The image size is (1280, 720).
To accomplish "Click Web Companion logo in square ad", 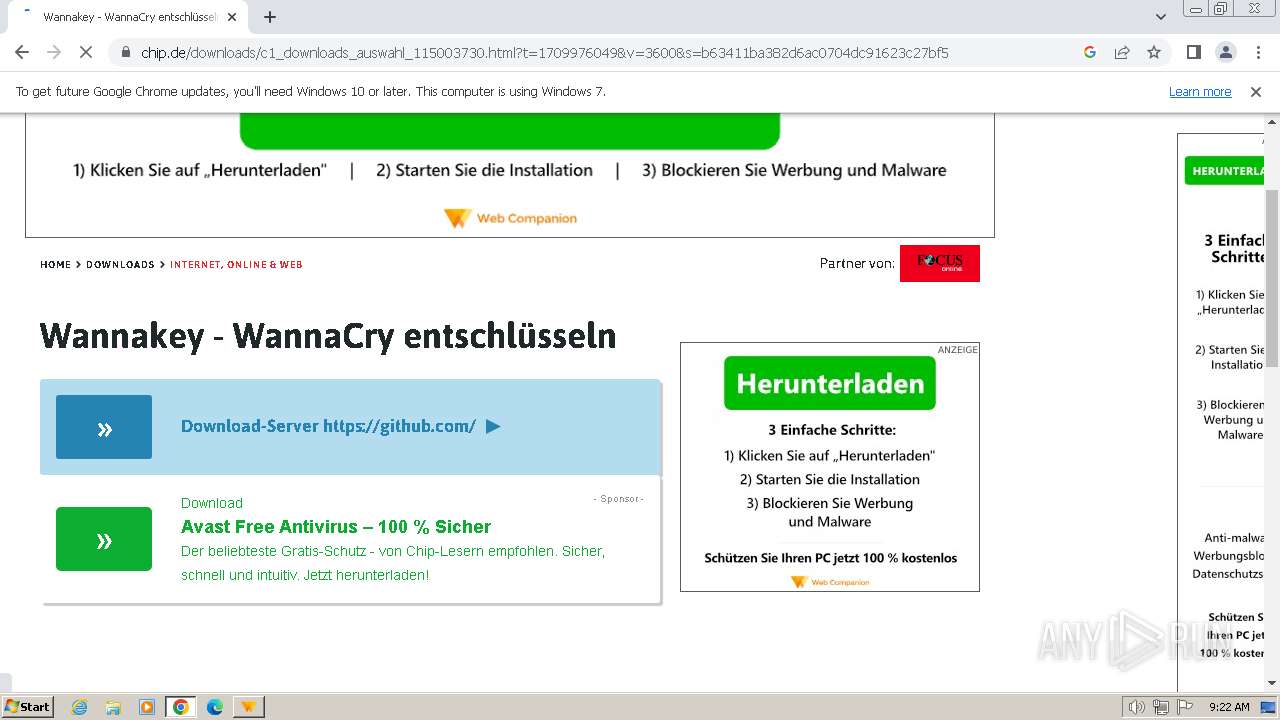I will (830, 582).
